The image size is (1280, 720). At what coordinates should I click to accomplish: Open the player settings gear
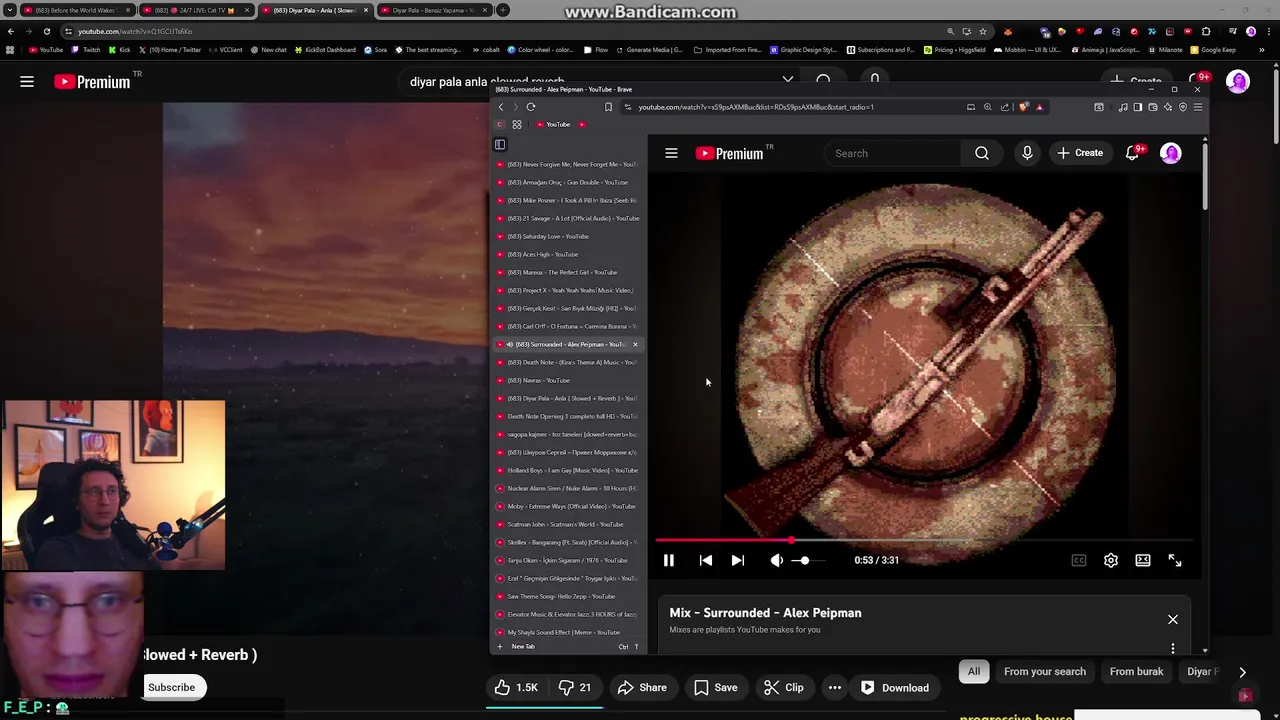[1111, 561]
